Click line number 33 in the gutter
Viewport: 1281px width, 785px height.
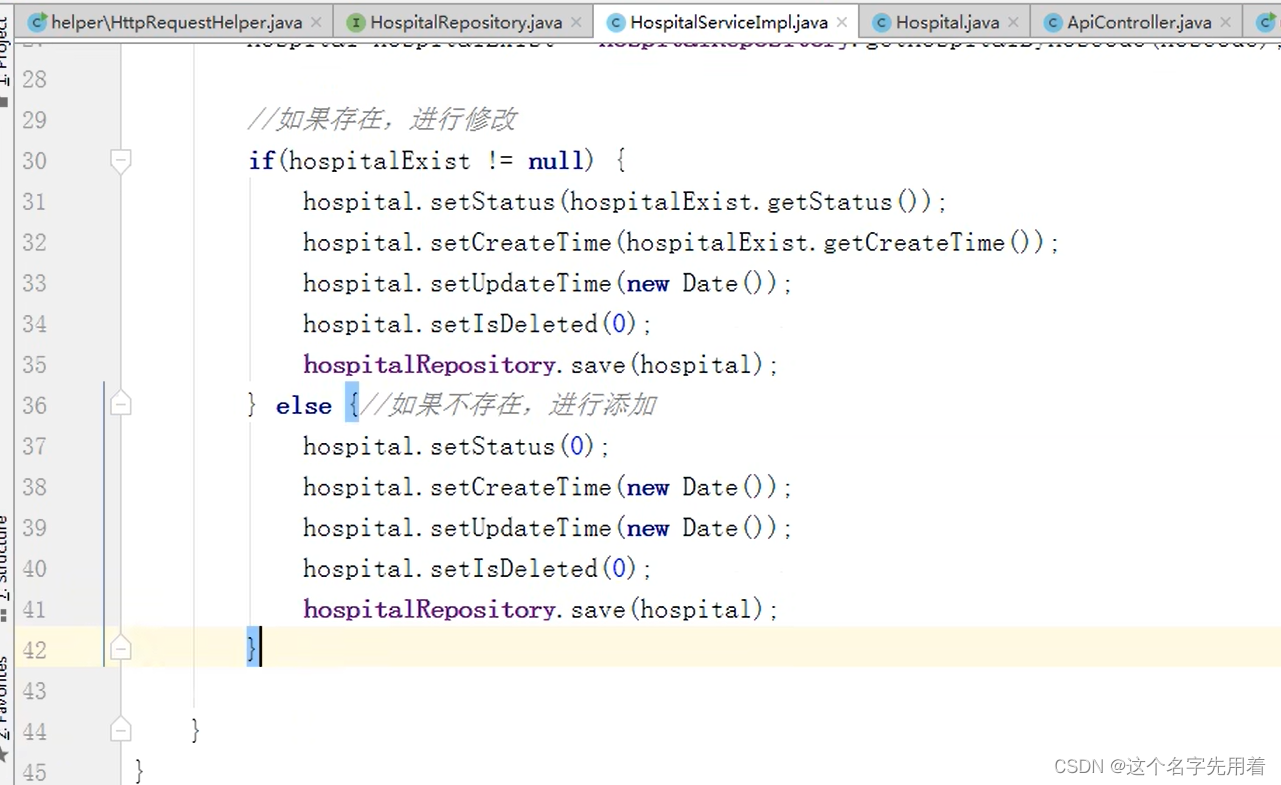pos(34,283)
